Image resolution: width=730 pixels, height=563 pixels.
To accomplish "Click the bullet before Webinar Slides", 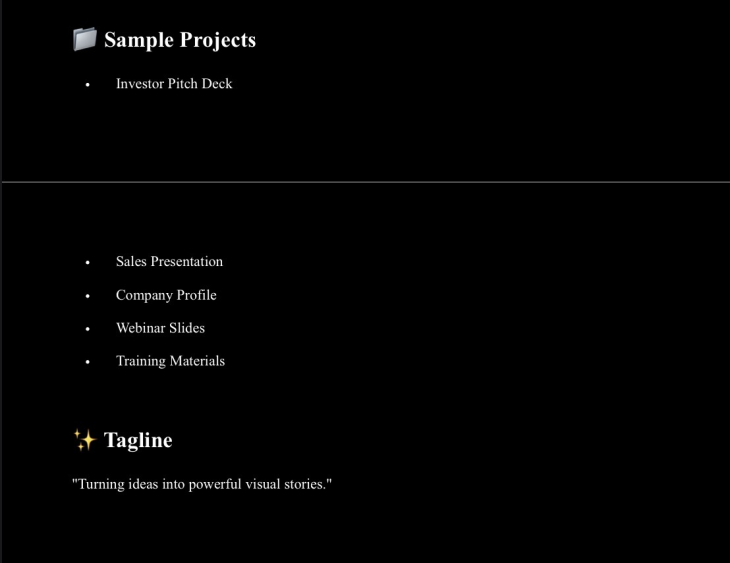I will pos(88,329).
